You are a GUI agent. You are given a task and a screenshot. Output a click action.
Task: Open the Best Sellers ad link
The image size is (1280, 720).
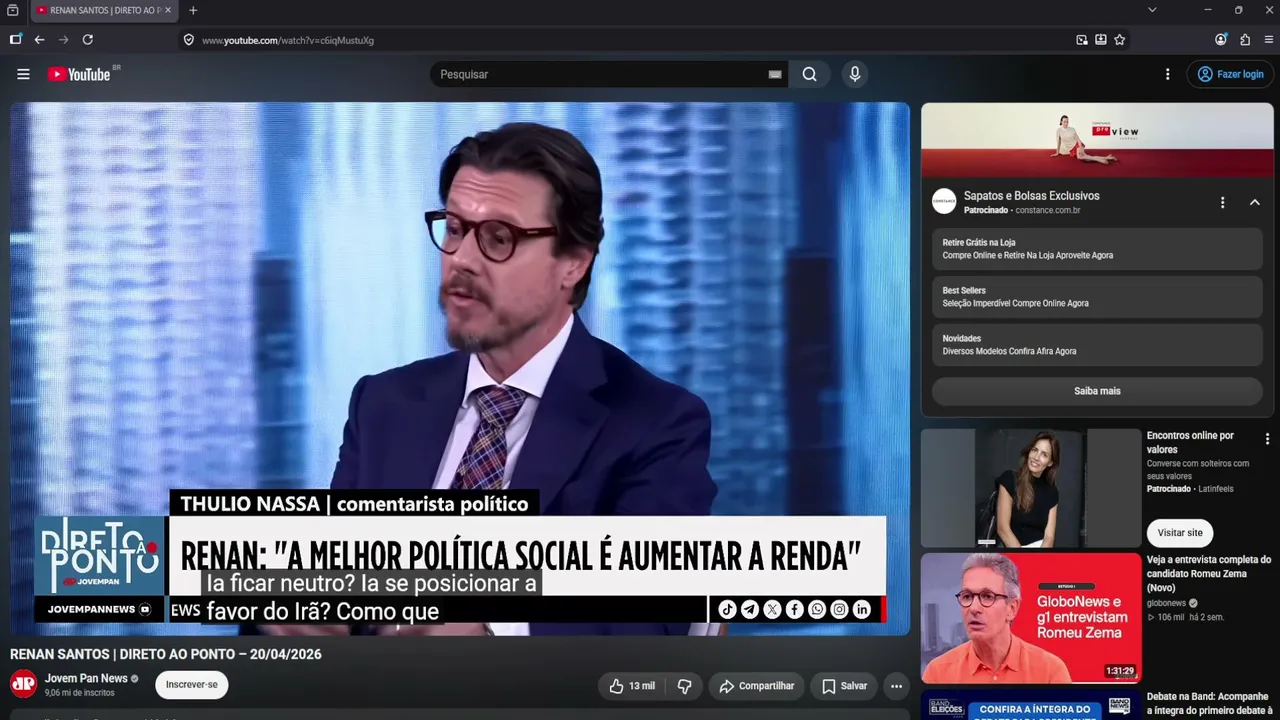1097,297
